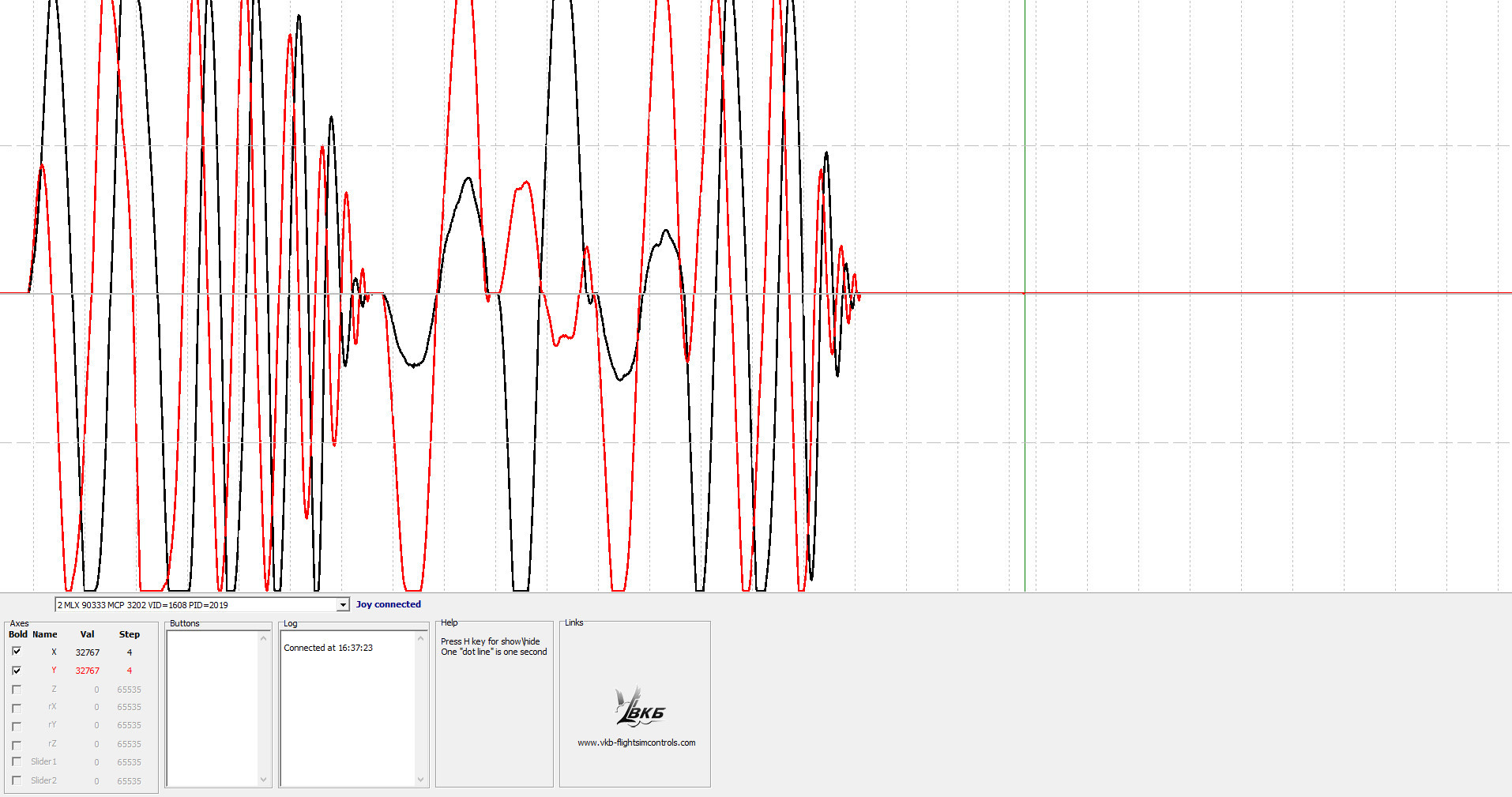The width and height of the screenshot is (1512, 797).
Task: Click the Step value for X axis
Action: pos(130,652)
